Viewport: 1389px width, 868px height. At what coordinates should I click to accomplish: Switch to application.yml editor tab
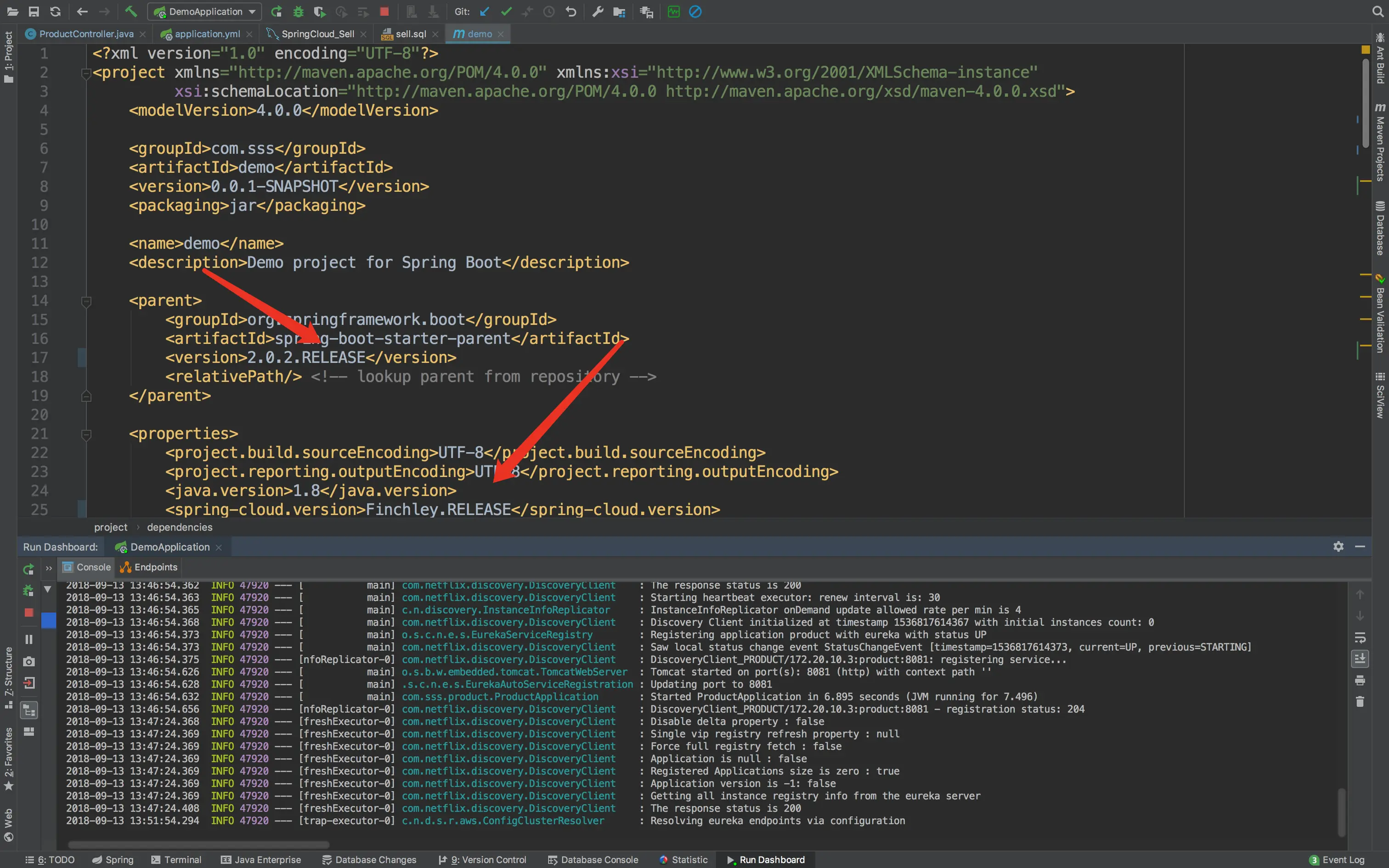pyautogui.click(x=207, y=34)
